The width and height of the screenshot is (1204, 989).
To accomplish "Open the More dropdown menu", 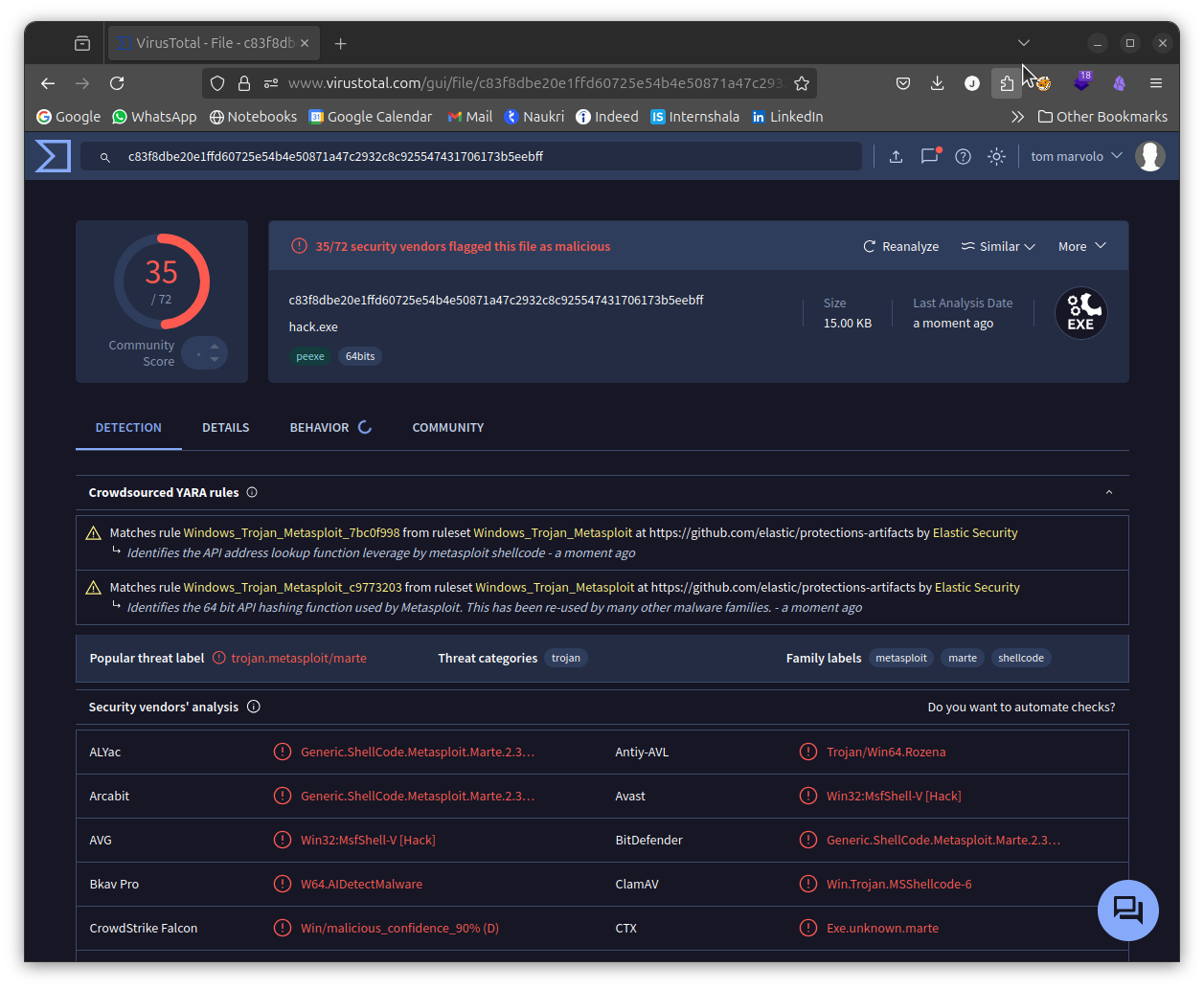I will pos(1082,246).
